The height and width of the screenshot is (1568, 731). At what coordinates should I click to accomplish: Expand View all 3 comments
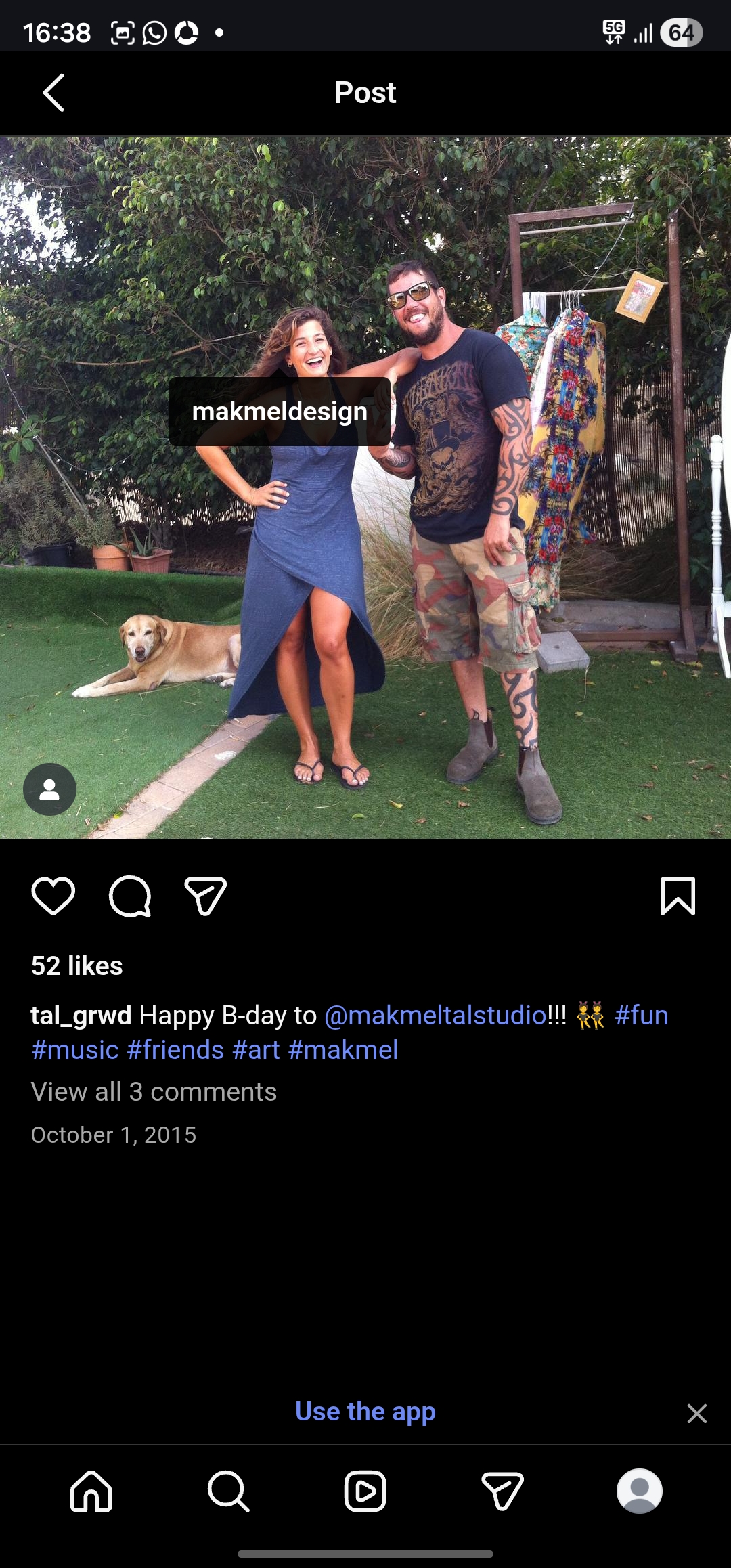pos(154,1092)
